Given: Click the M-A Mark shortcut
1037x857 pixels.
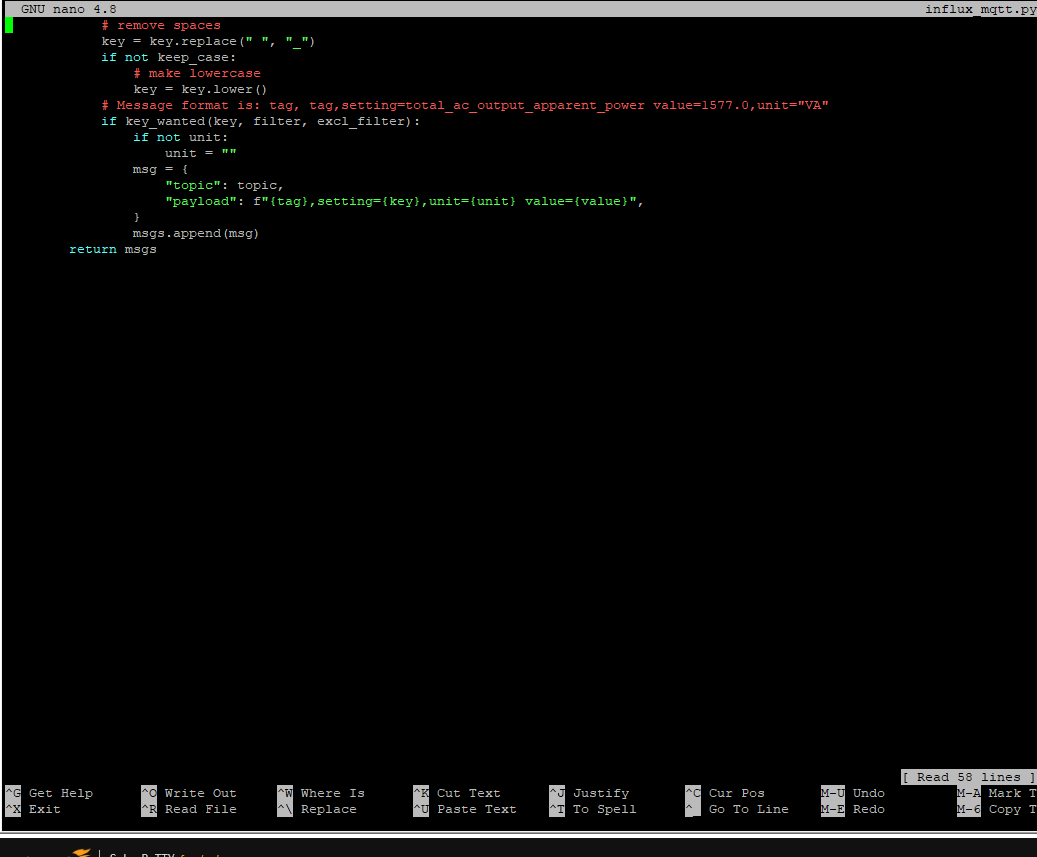Looking at the screenshot, I should pos(997,793).
